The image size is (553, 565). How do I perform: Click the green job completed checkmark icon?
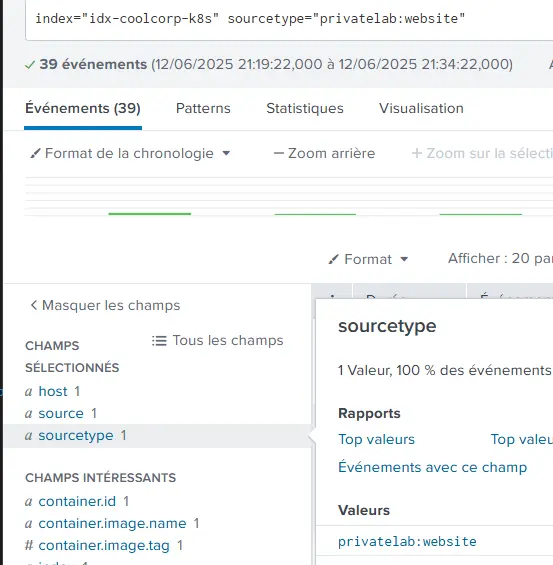coord(30,65)
